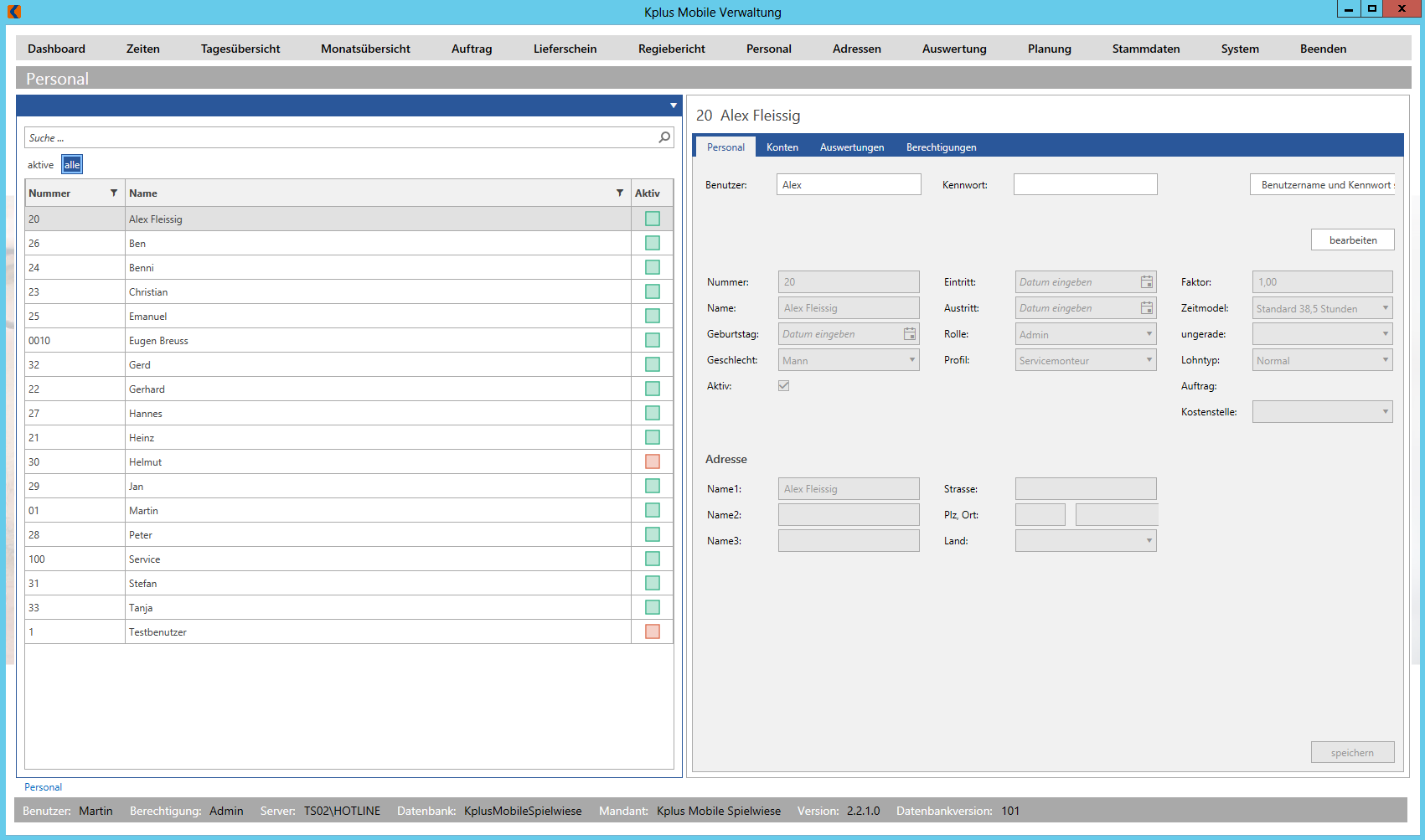
Task: Switch to the Konten tab
Action: point(782,147)
